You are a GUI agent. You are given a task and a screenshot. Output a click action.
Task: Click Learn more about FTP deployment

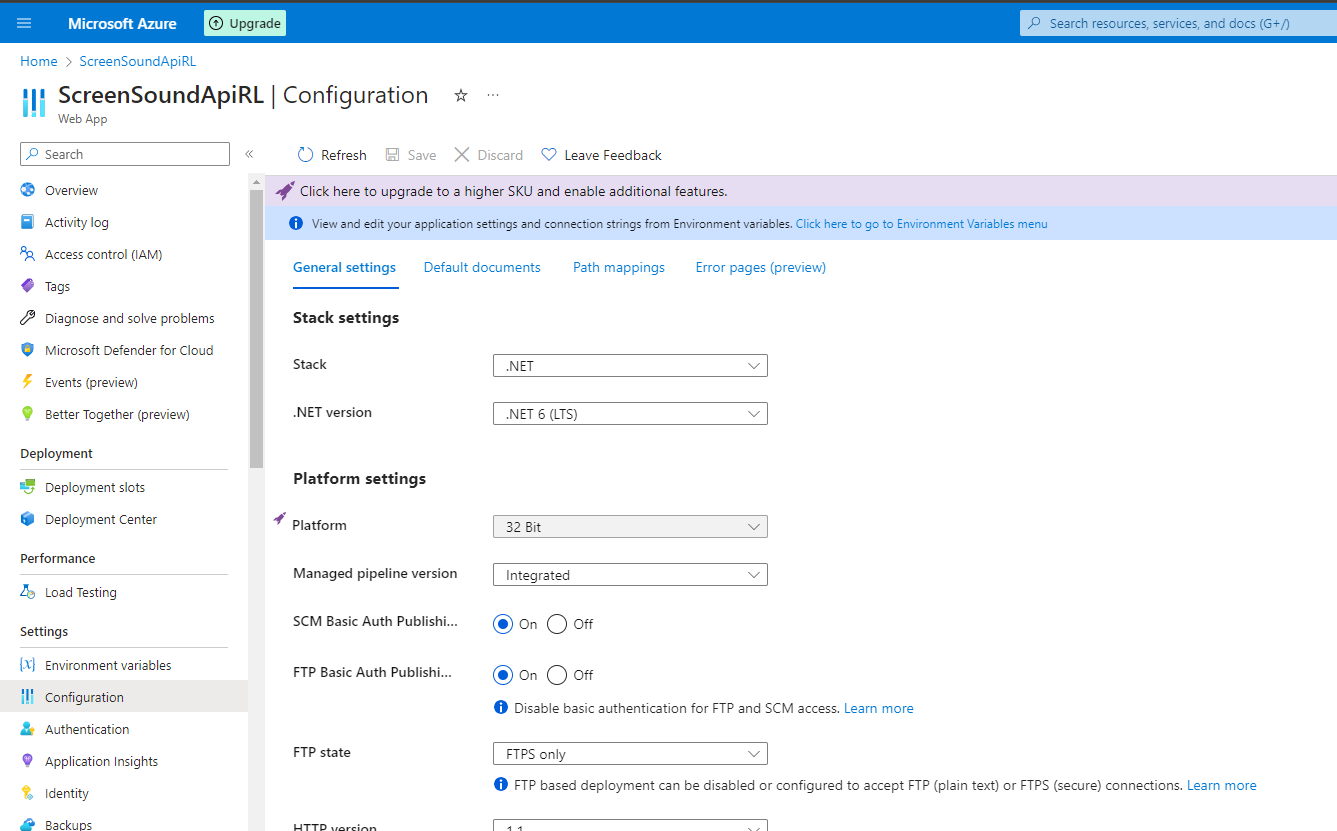pos(1222,785)
